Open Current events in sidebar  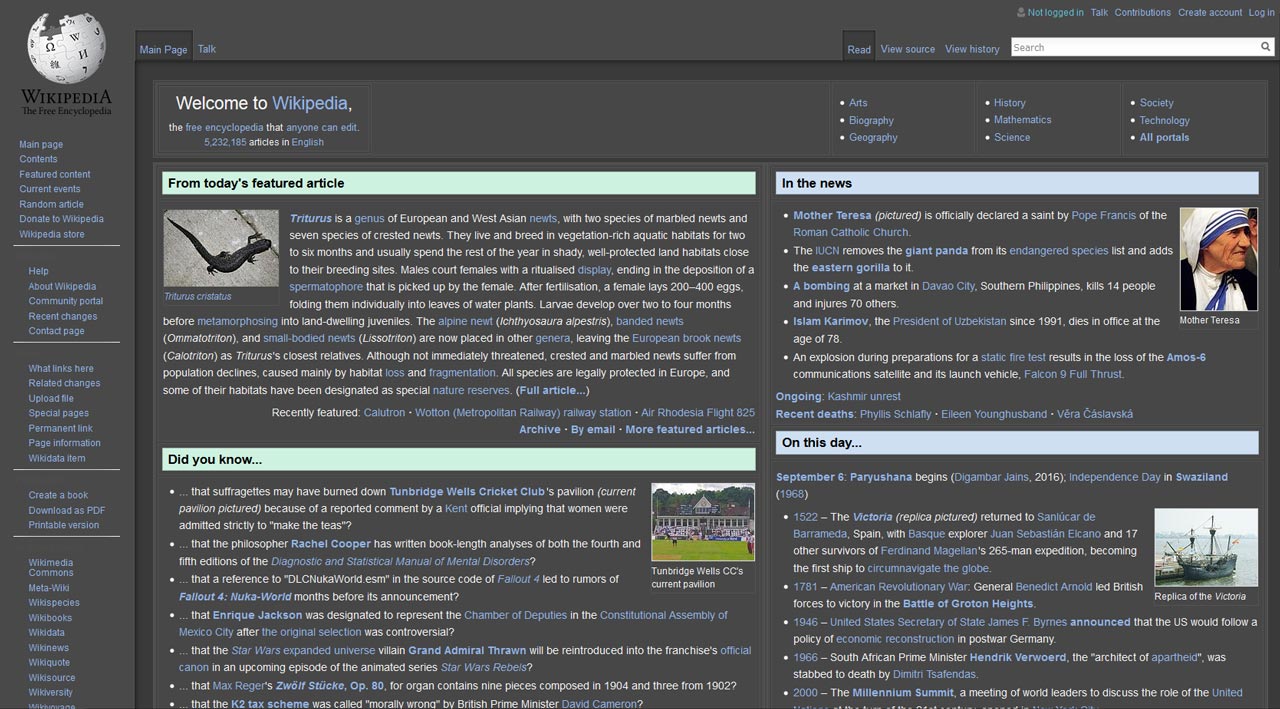coord(50,189)
